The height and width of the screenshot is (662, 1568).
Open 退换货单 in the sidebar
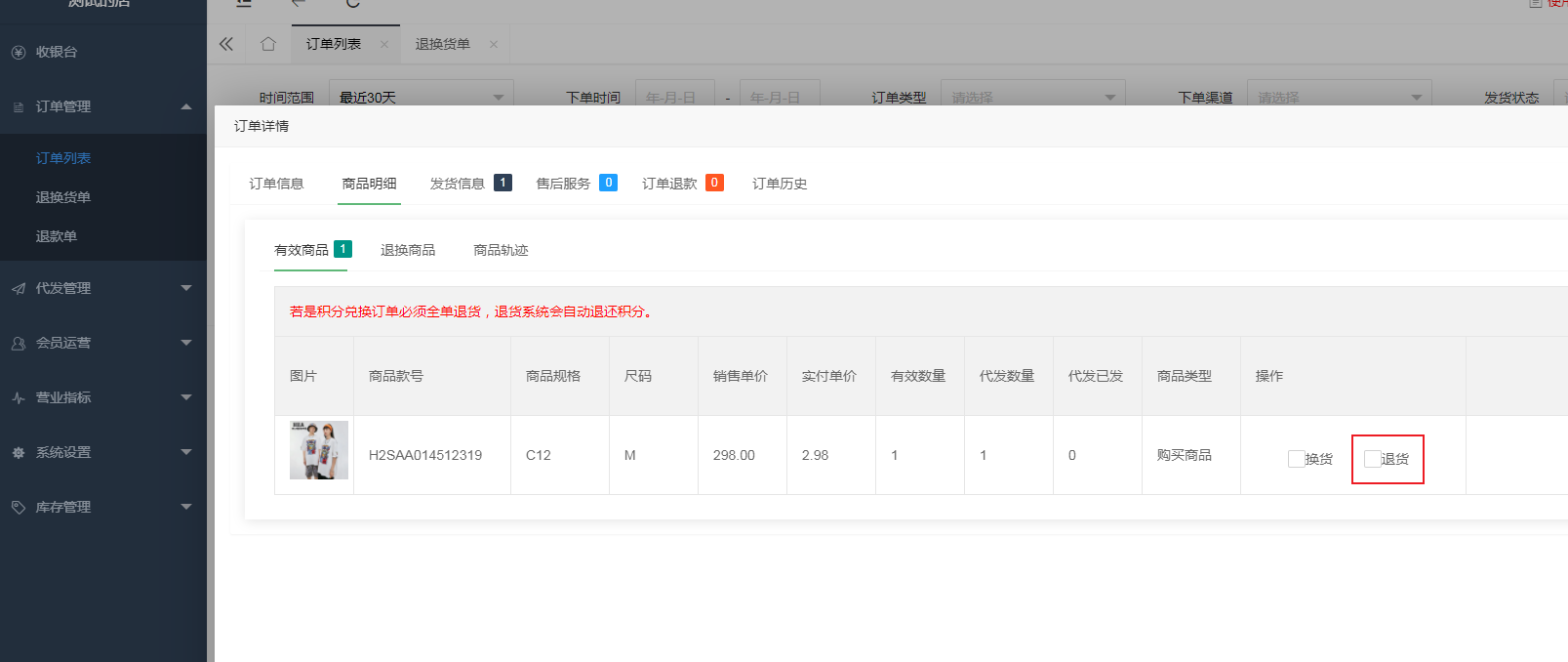coord(63,197)
